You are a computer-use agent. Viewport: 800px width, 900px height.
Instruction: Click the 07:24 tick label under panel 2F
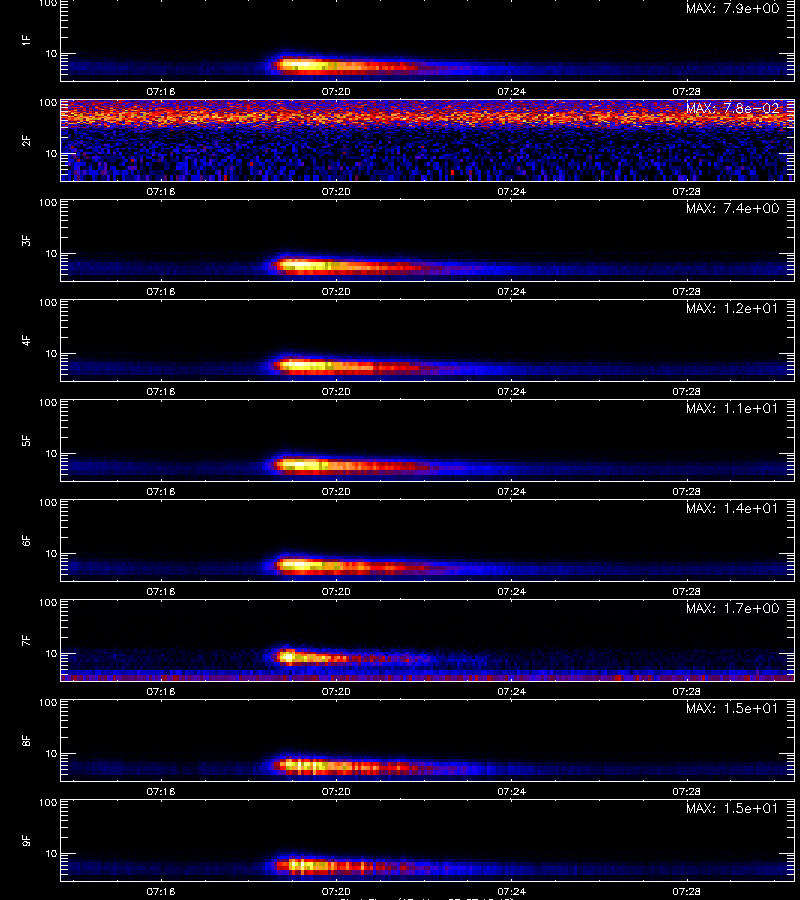[511, 191]
